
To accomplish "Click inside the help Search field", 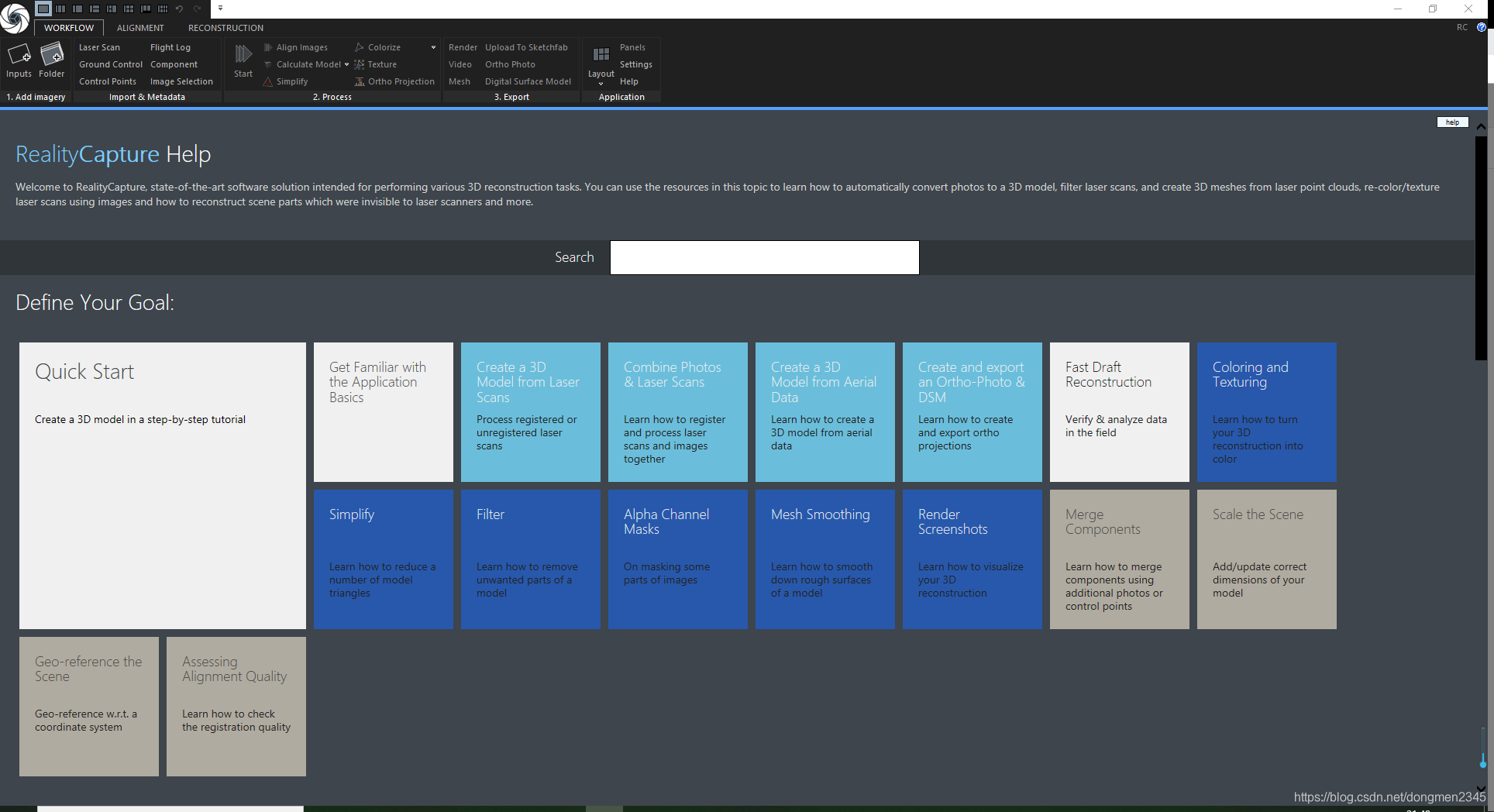I will pos(764,257).
